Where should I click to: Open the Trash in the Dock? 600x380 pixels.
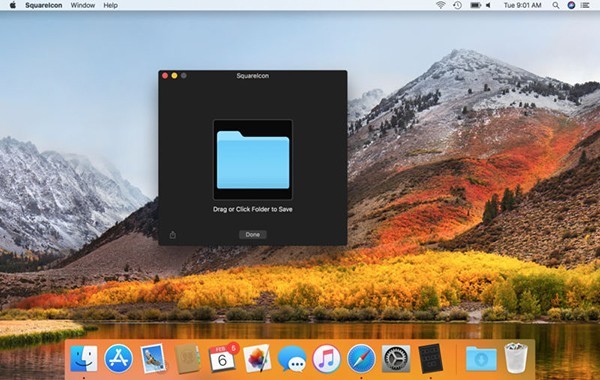pos(516,358)
